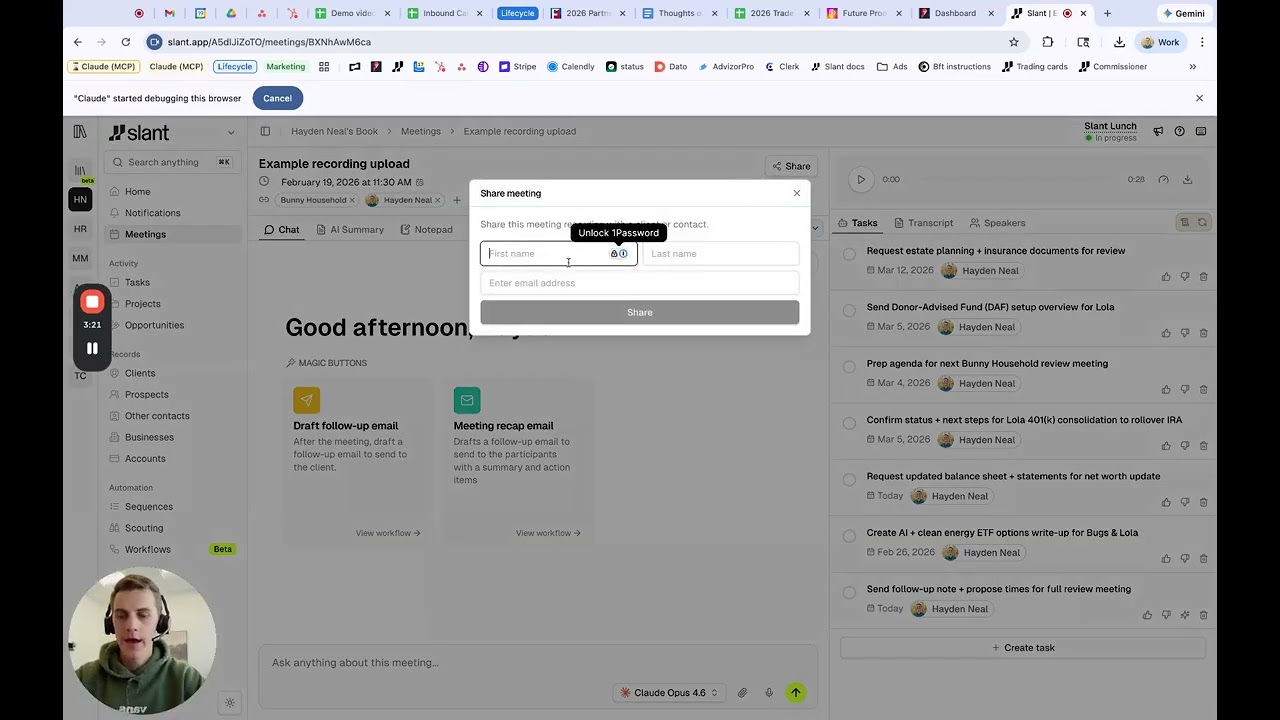Image resolution: width=1280 pixels, height=720 pixels.
Task: Switch to the Transcript tab
Action: click(923, 223)
